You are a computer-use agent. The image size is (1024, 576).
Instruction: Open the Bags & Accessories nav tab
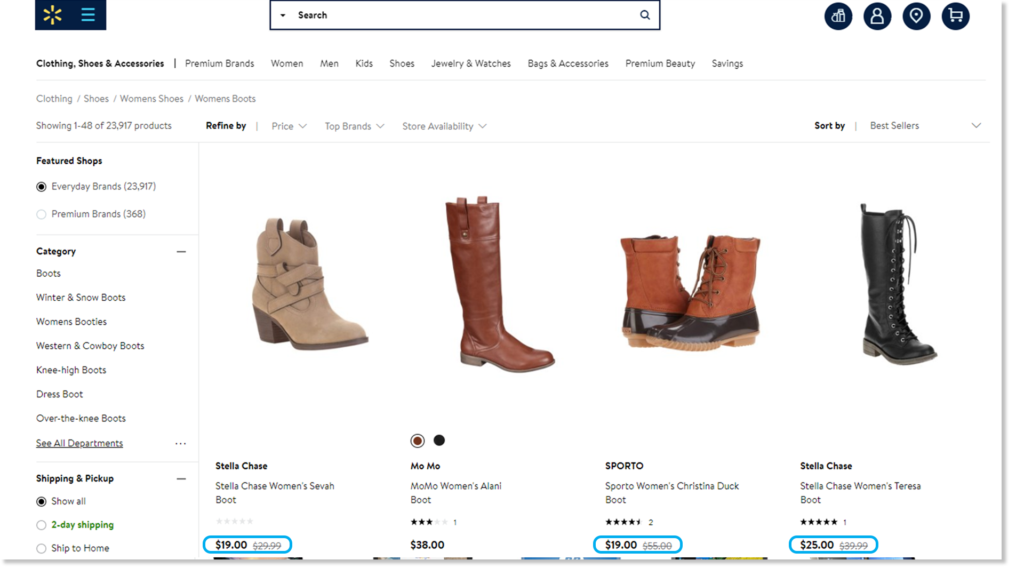[568, 63]
